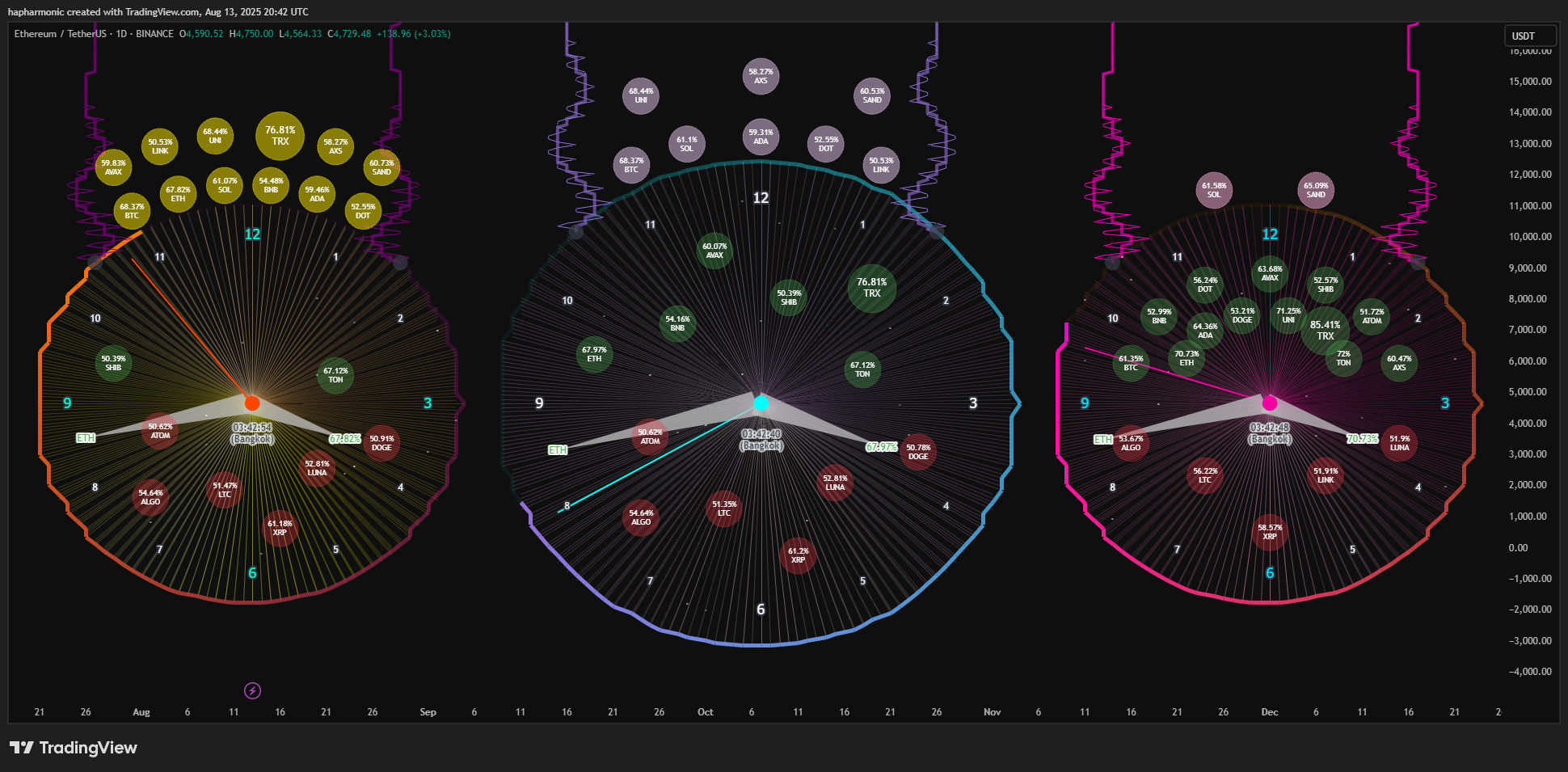This screenshot has height=772, width=1568.
Task: Click the cyan center dot of middle clock
Action: pyautogui.click(x=761, y=403)
